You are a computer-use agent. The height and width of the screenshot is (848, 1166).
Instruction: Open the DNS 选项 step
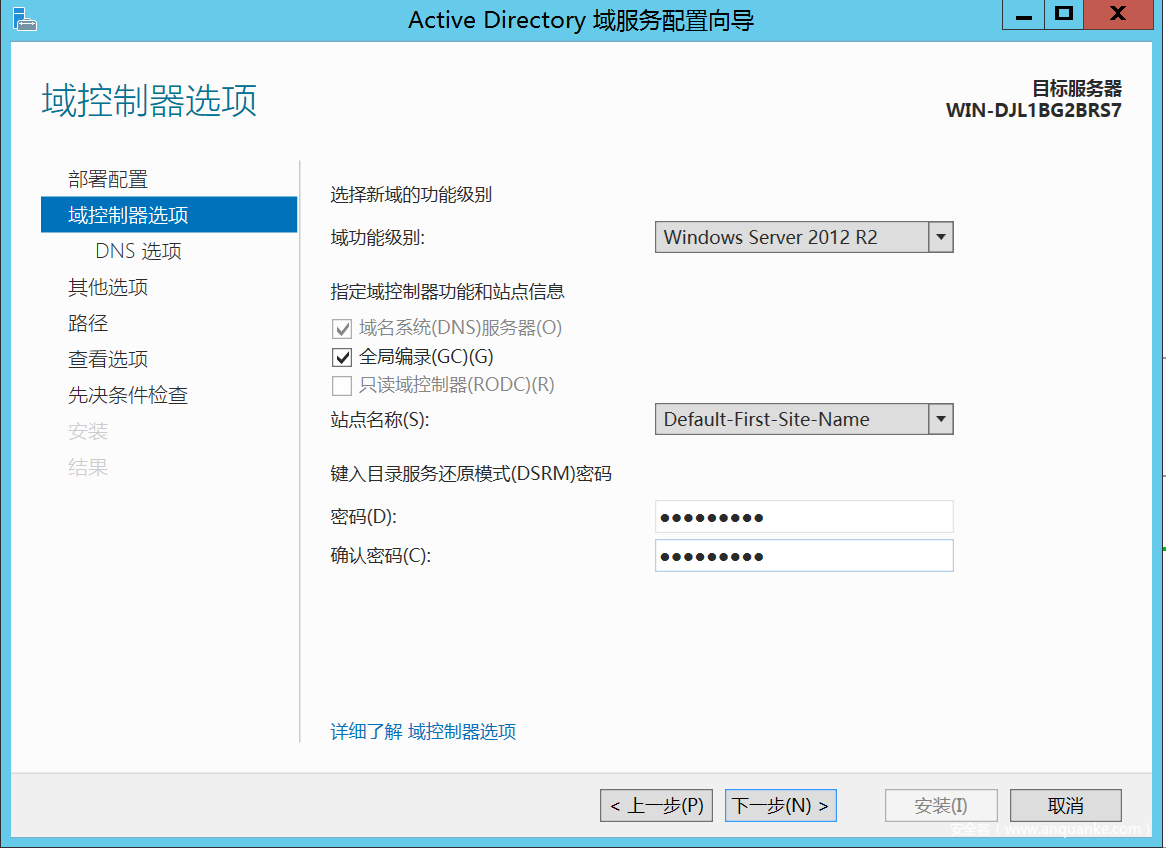point(138,251)
